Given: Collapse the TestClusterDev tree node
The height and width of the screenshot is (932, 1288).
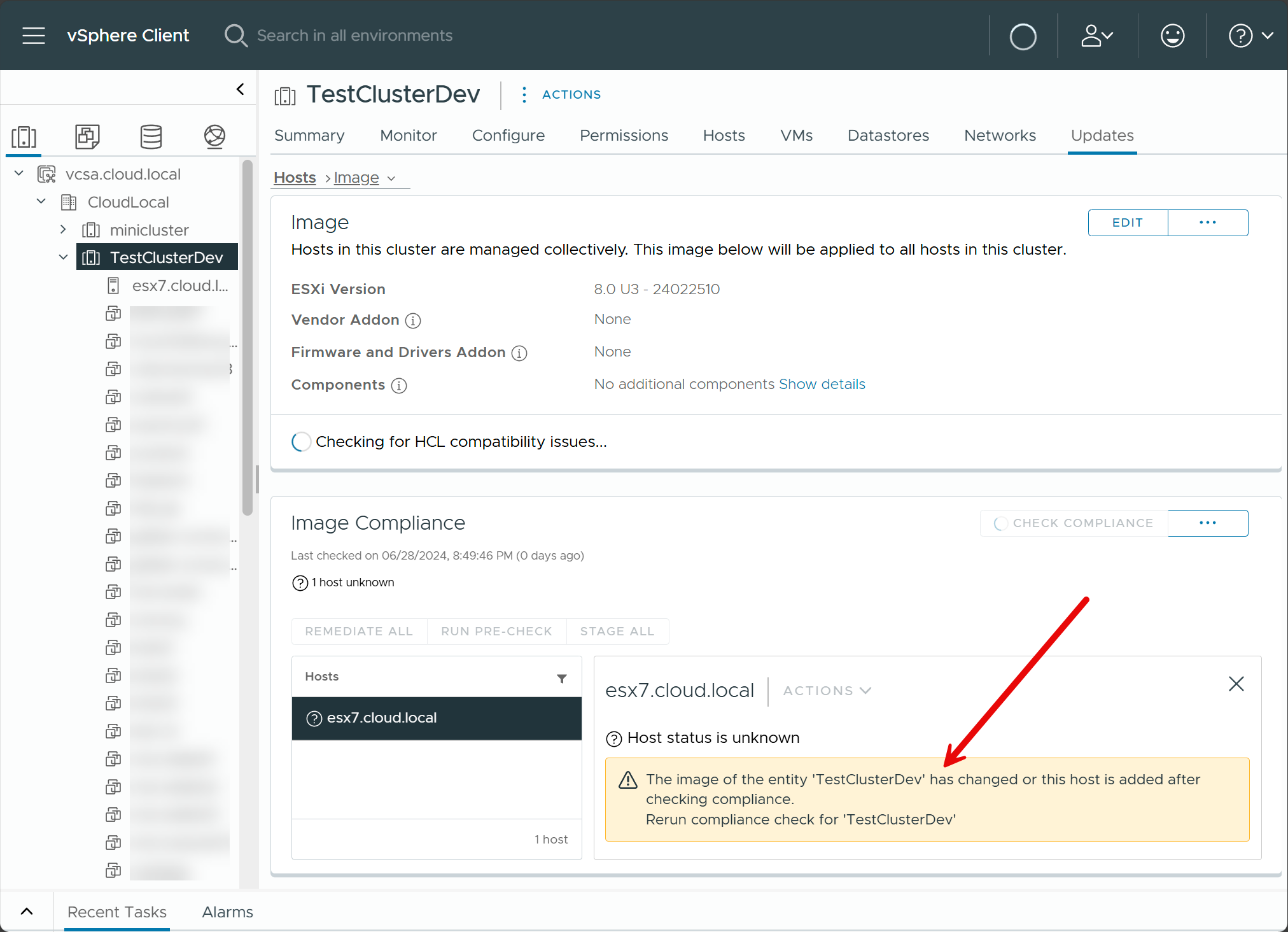Looking at the screenshot, I should coord(63,257).
